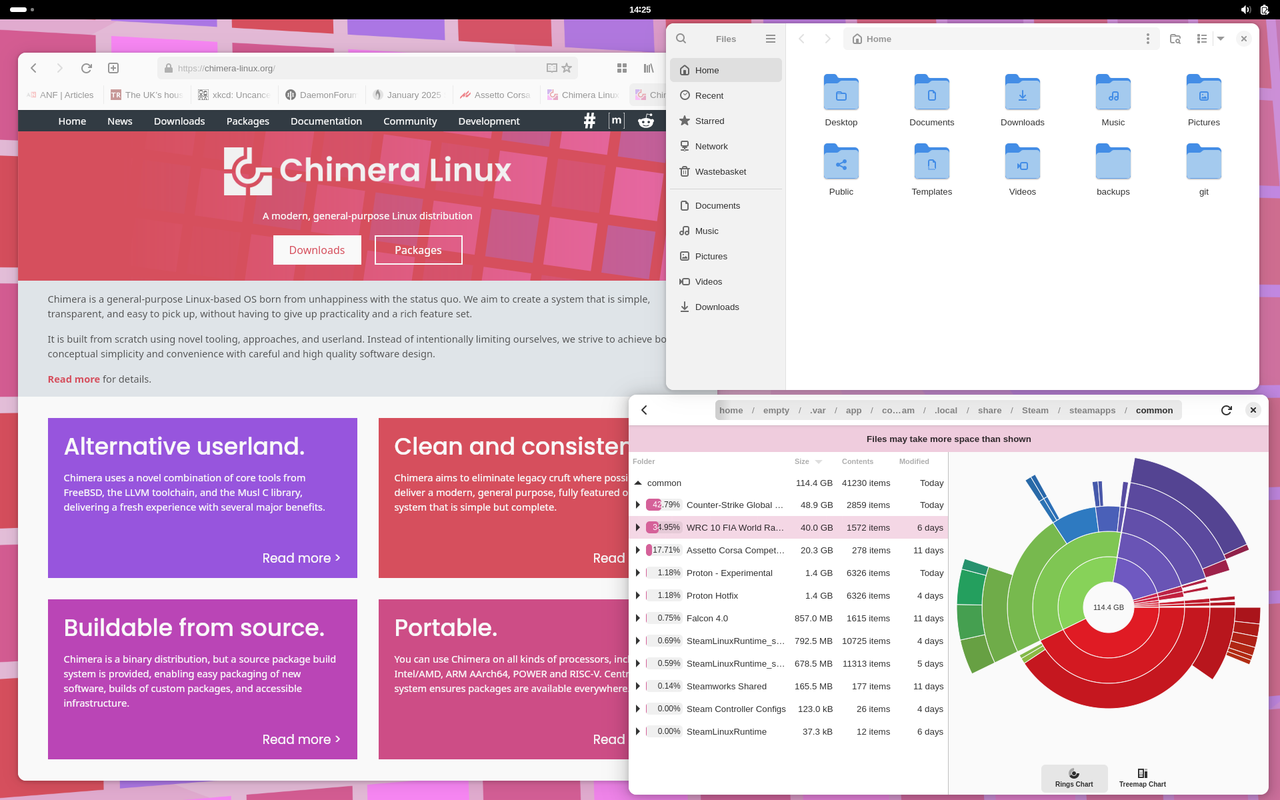Go back in the web browser
The image size is (1280, 800).
click(34, 68)
